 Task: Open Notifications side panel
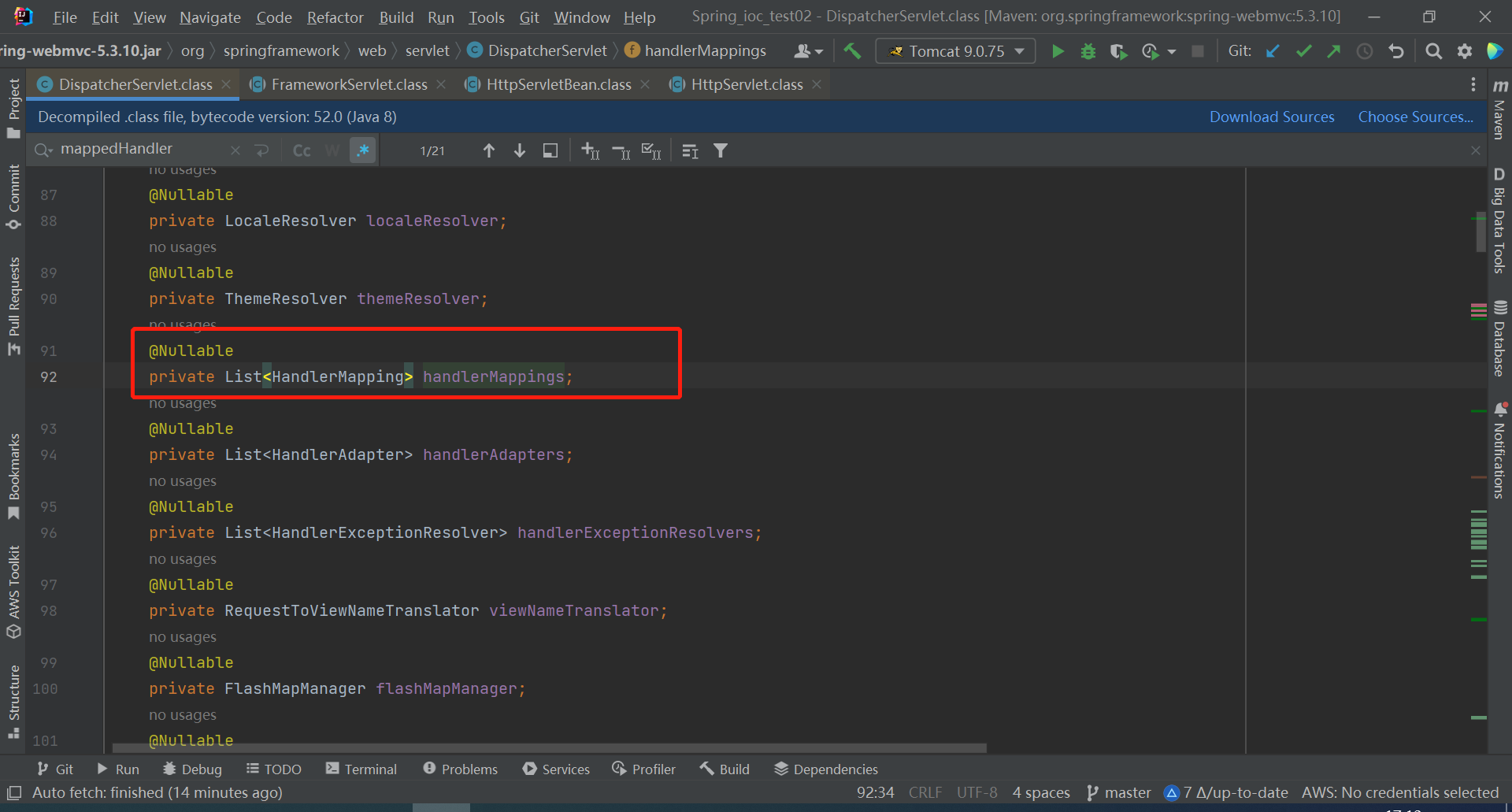[x=1499, y=450]
